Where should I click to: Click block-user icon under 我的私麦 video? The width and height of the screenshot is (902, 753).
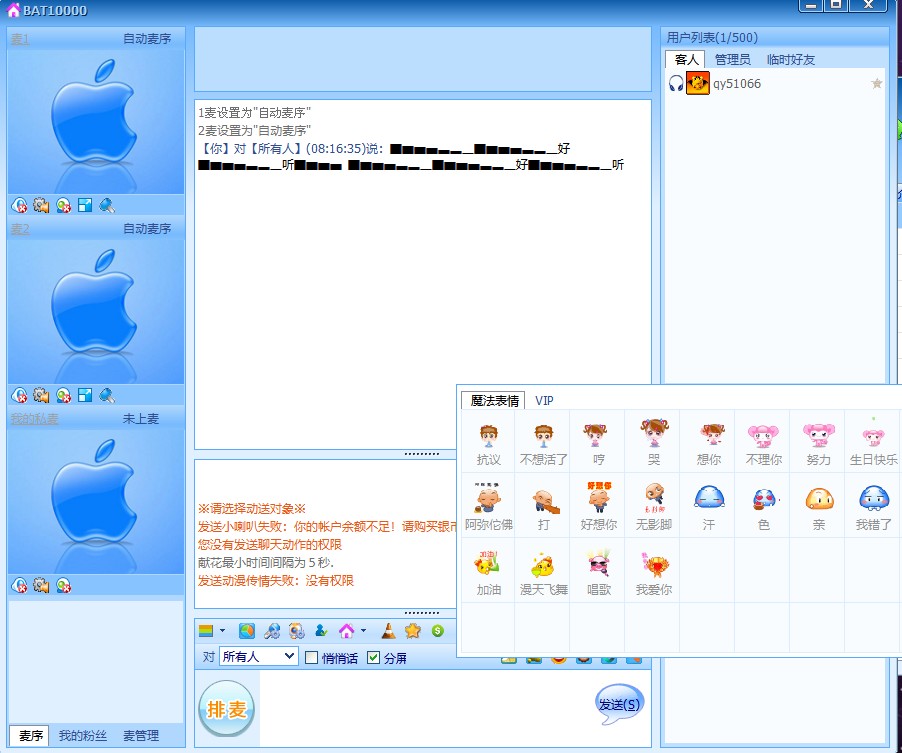pyautogui.click(x=63, y=586)
